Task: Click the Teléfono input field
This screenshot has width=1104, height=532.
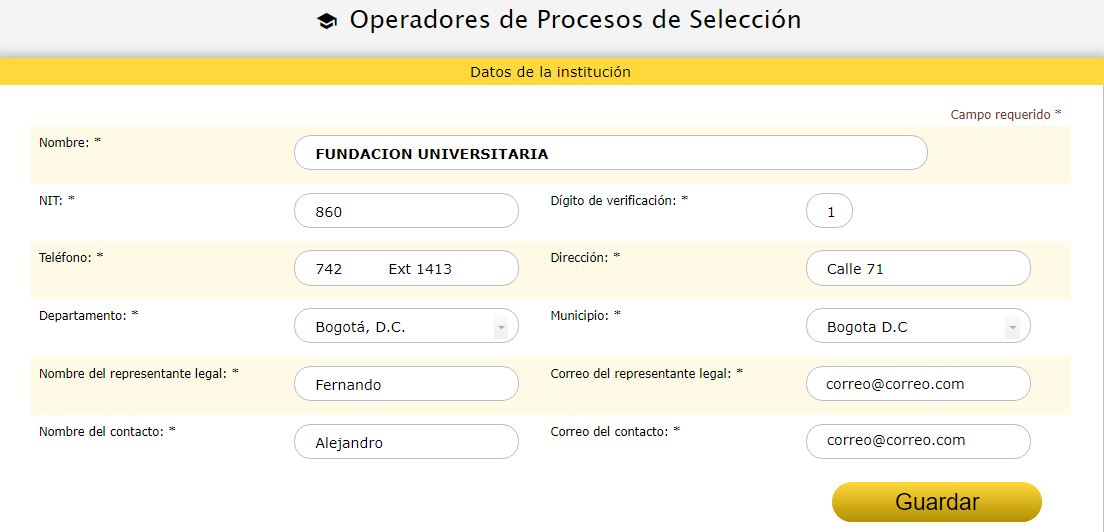Action: [x=406, y=269]
